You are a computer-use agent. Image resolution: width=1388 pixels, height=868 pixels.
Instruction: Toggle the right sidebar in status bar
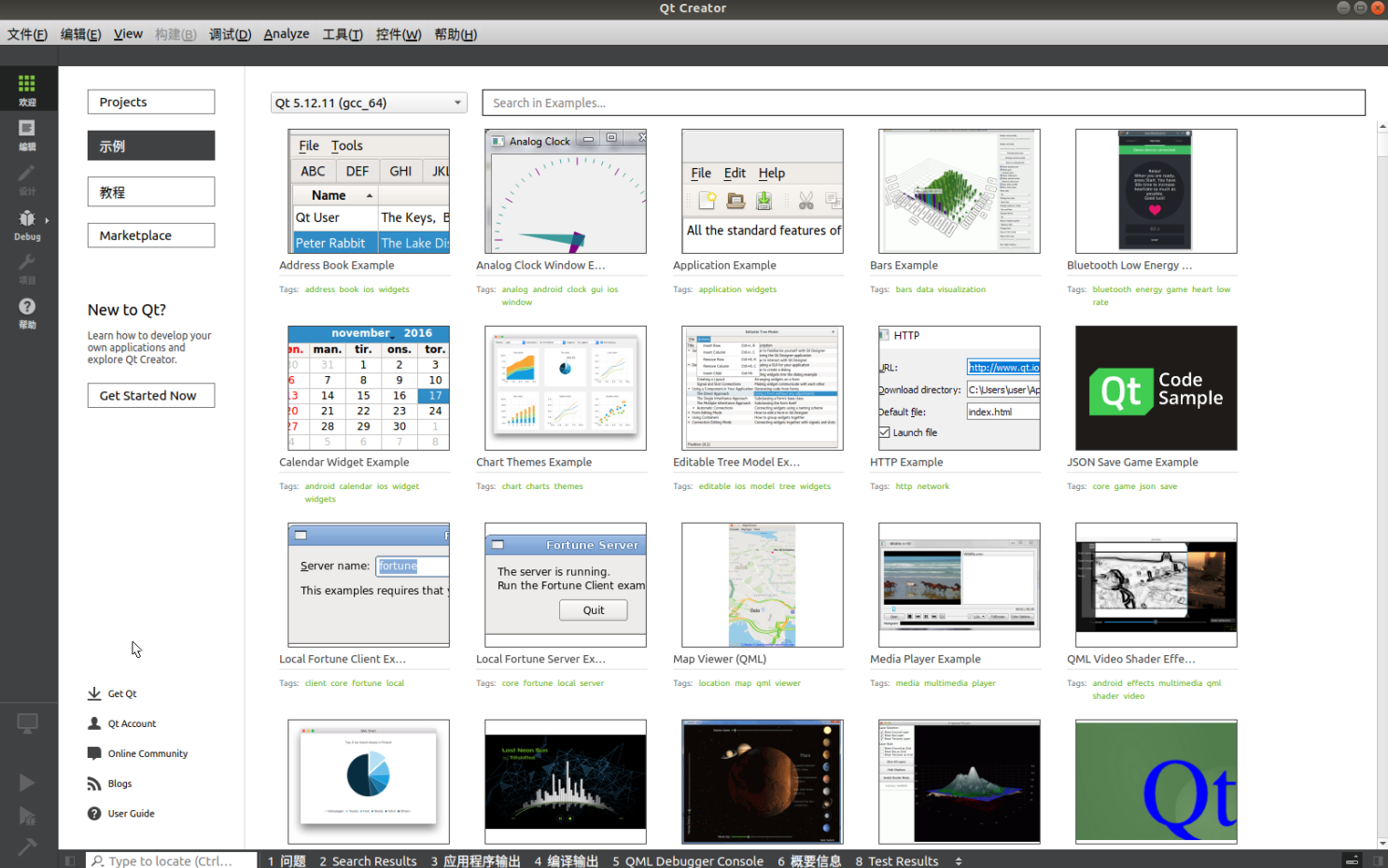pyautogui.click(x=1378, y=861)
